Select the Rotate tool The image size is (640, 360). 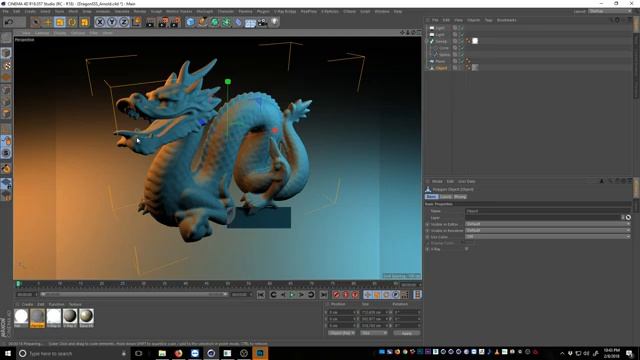[x=72, y=22]
